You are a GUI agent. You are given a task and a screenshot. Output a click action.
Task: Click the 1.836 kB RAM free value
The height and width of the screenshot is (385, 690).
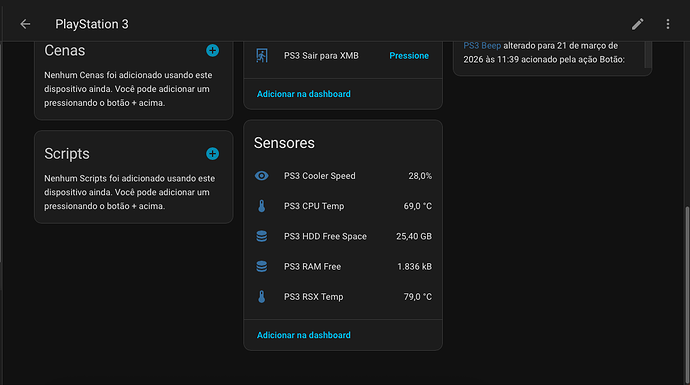click(x=414, y=267)
